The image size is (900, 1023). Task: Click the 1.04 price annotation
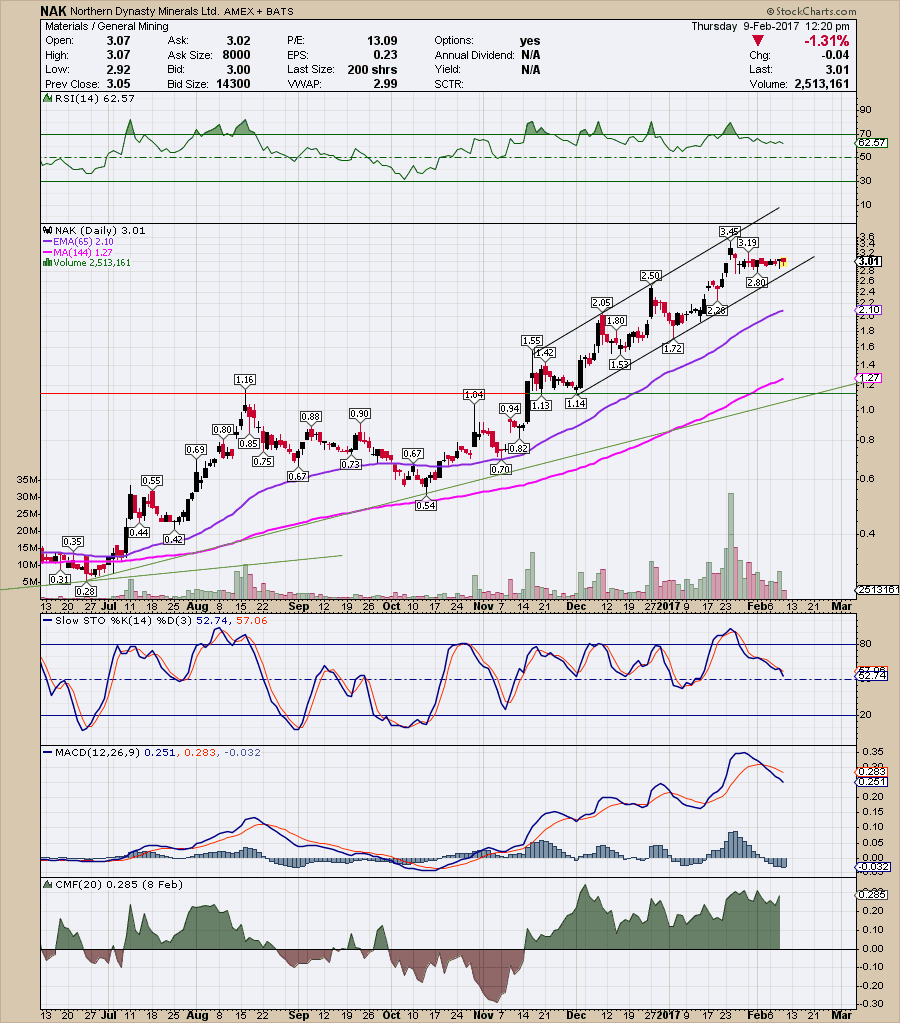point(474,395)
